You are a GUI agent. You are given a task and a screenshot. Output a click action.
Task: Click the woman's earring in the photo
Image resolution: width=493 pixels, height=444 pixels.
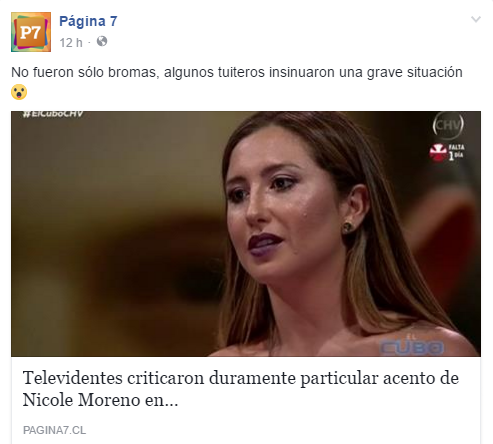(347, 227)
